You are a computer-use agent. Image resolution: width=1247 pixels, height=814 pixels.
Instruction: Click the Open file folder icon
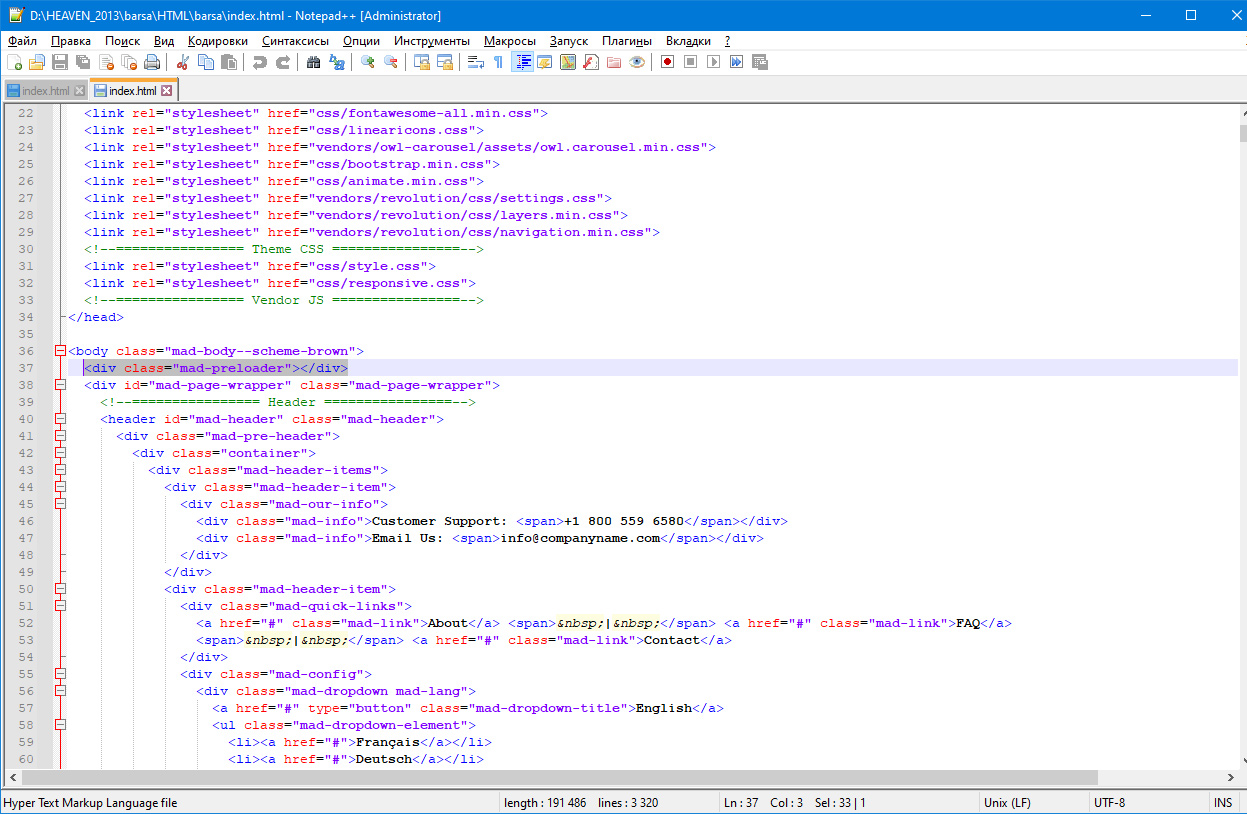[x=37, y=62]
